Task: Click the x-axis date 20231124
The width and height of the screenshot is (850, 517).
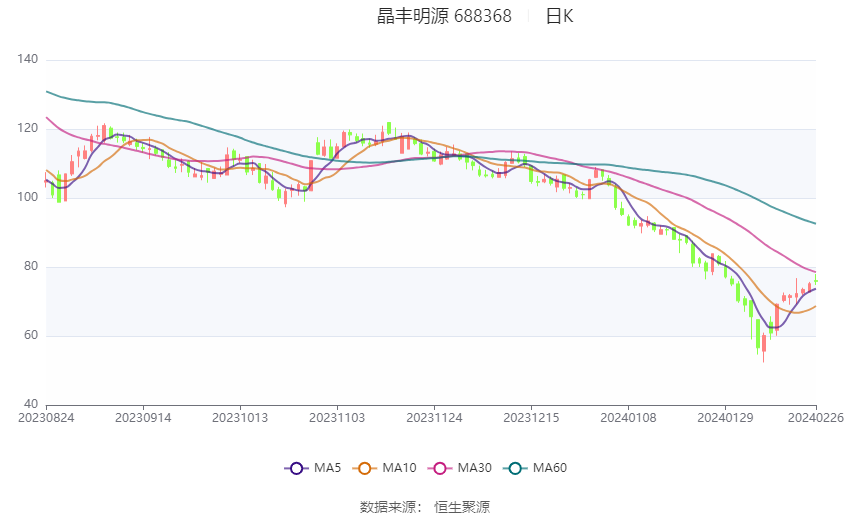Action: coord(434,418)
